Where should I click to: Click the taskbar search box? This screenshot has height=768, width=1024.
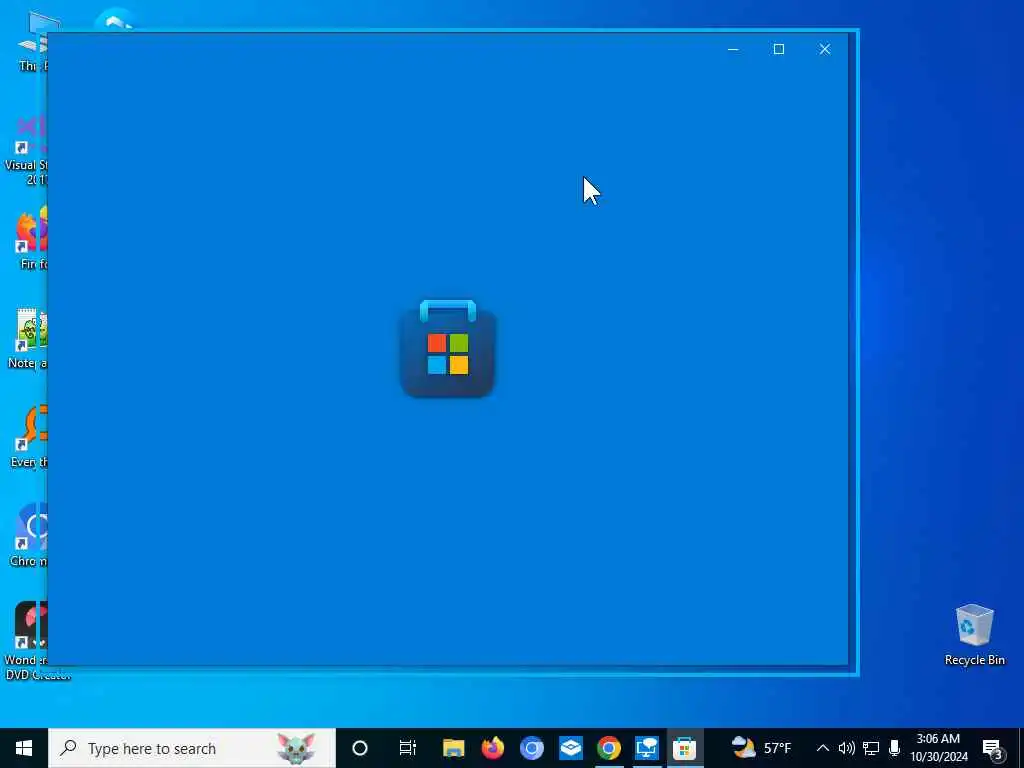(192, 748)
